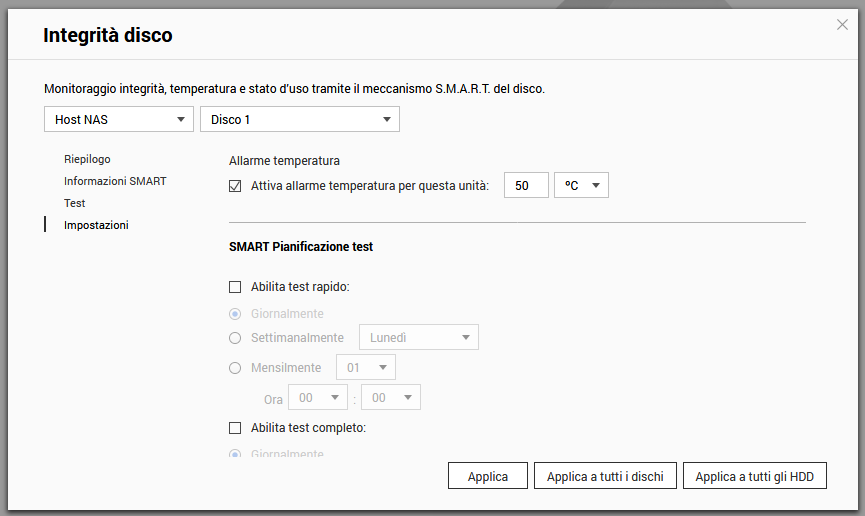This screenshot has width=865, height=516.
Task: Enable Abilita test completo checkbox
Action: click(x=236, y=428)
